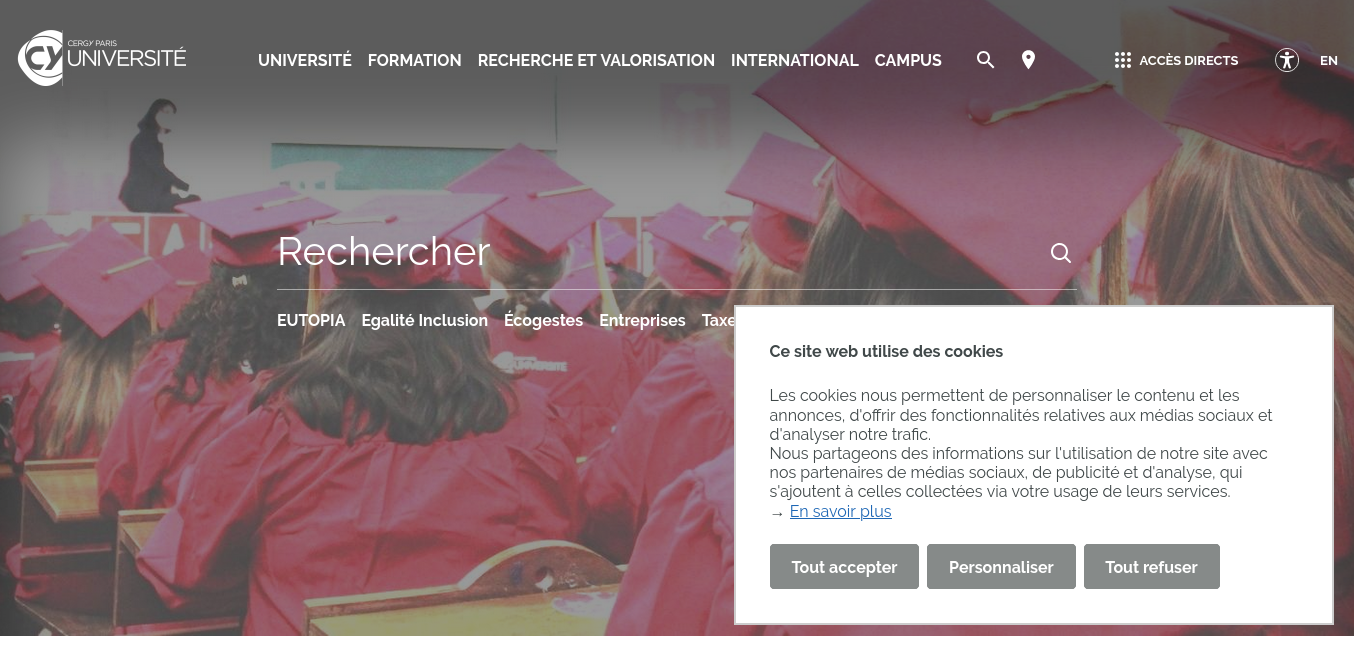Open the Formation menu
The image size is (1366, 651).
(x=414, y=60)
